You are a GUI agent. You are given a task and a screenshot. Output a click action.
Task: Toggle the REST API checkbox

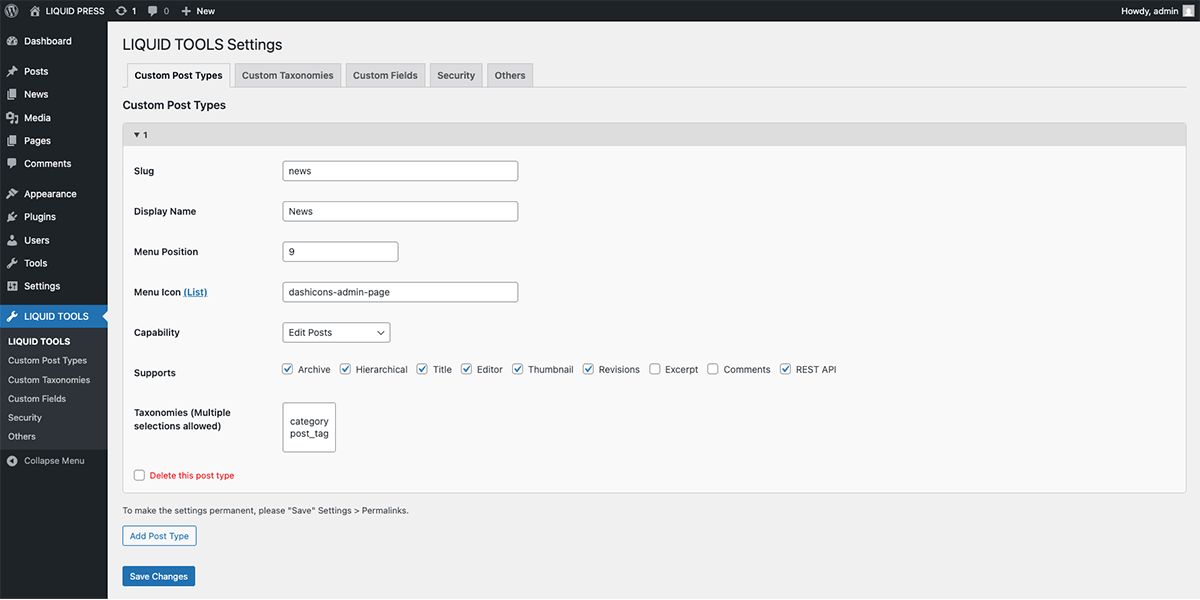tap(786, 369)
